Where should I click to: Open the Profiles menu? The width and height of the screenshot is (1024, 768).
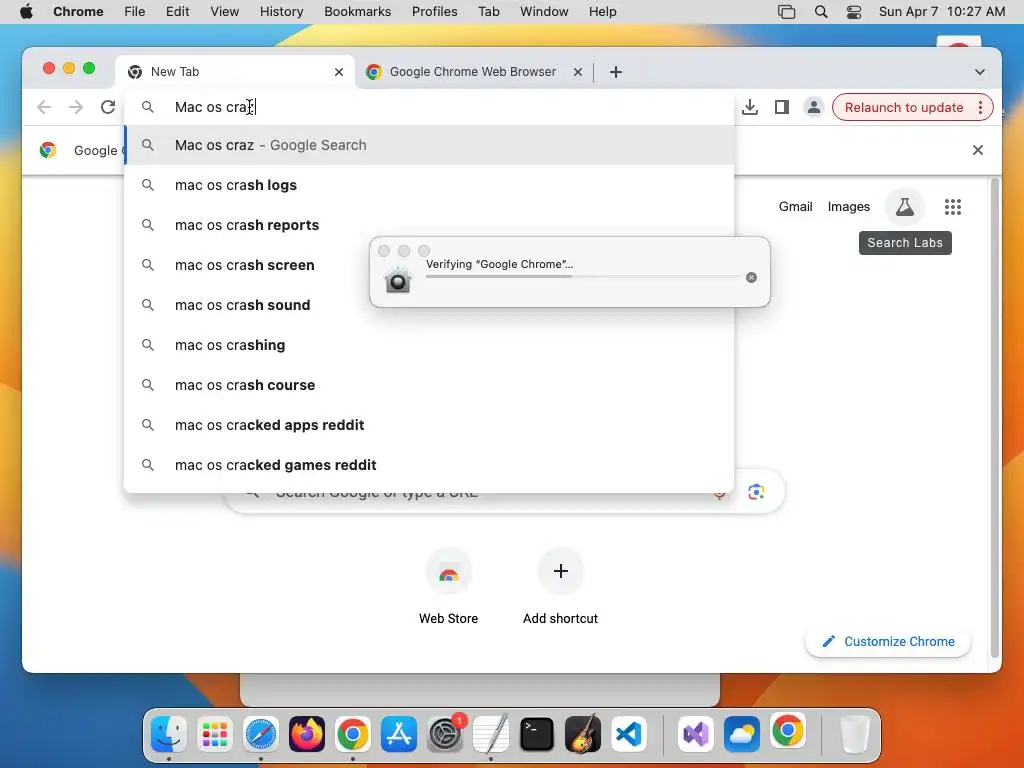434,12
